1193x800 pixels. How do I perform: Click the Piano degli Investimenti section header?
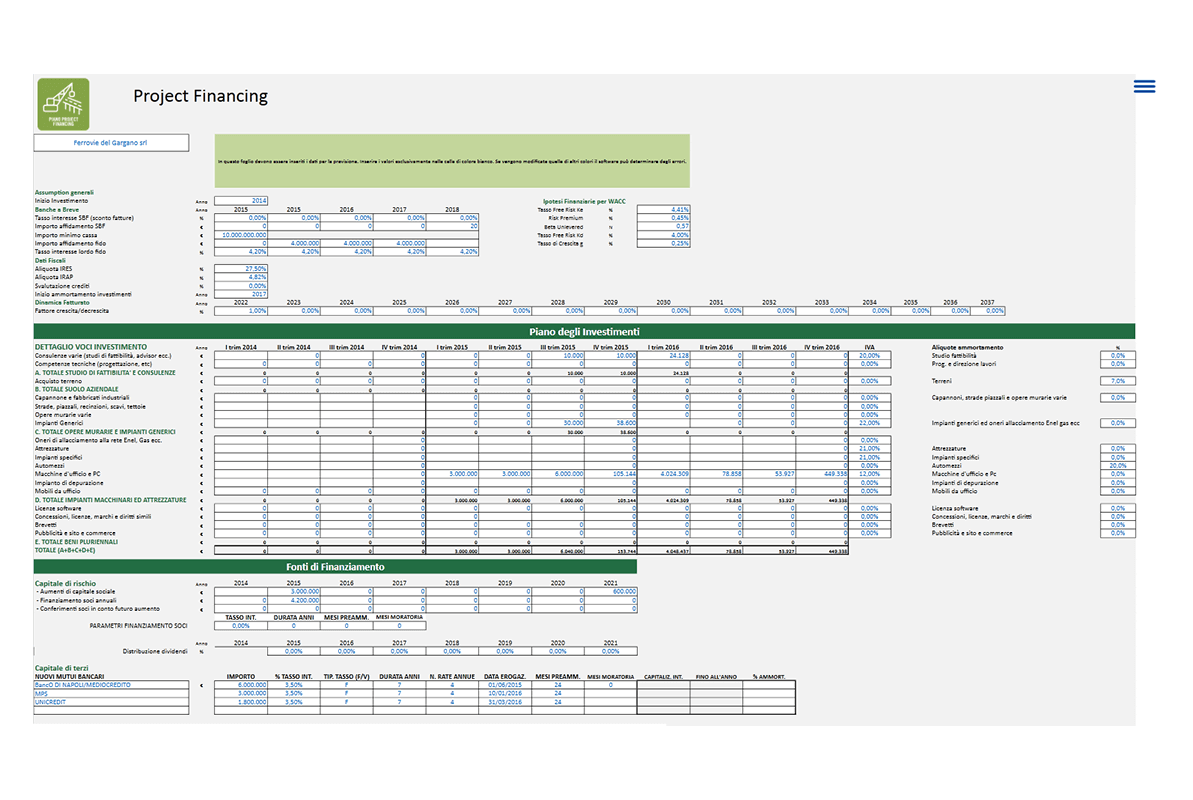click(584, 331)
